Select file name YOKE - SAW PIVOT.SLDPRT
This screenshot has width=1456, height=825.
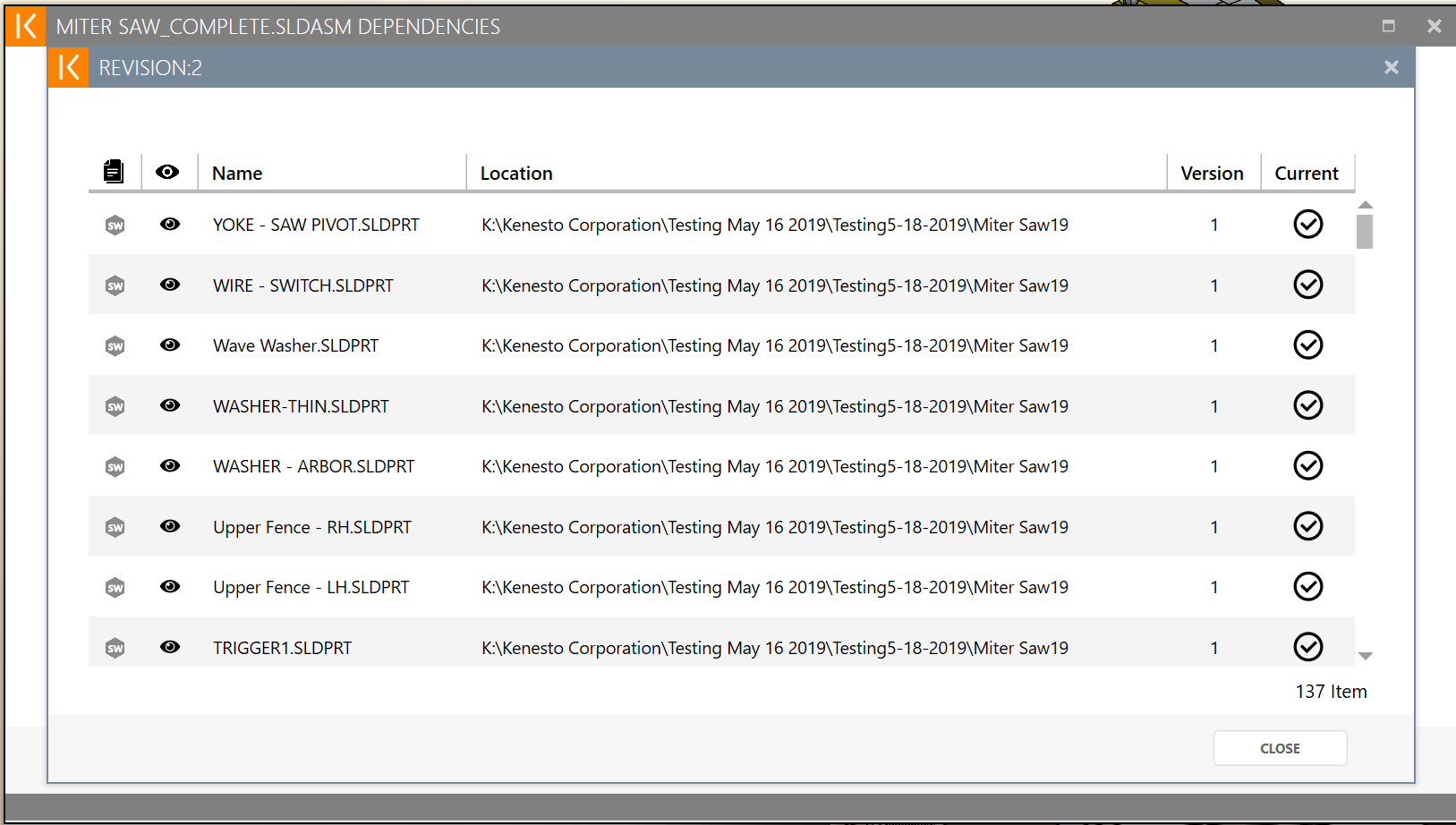point(316,225)
